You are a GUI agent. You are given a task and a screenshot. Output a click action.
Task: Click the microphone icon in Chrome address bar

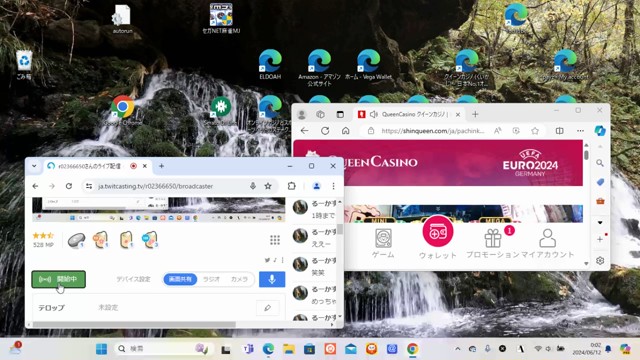(253, 186)
